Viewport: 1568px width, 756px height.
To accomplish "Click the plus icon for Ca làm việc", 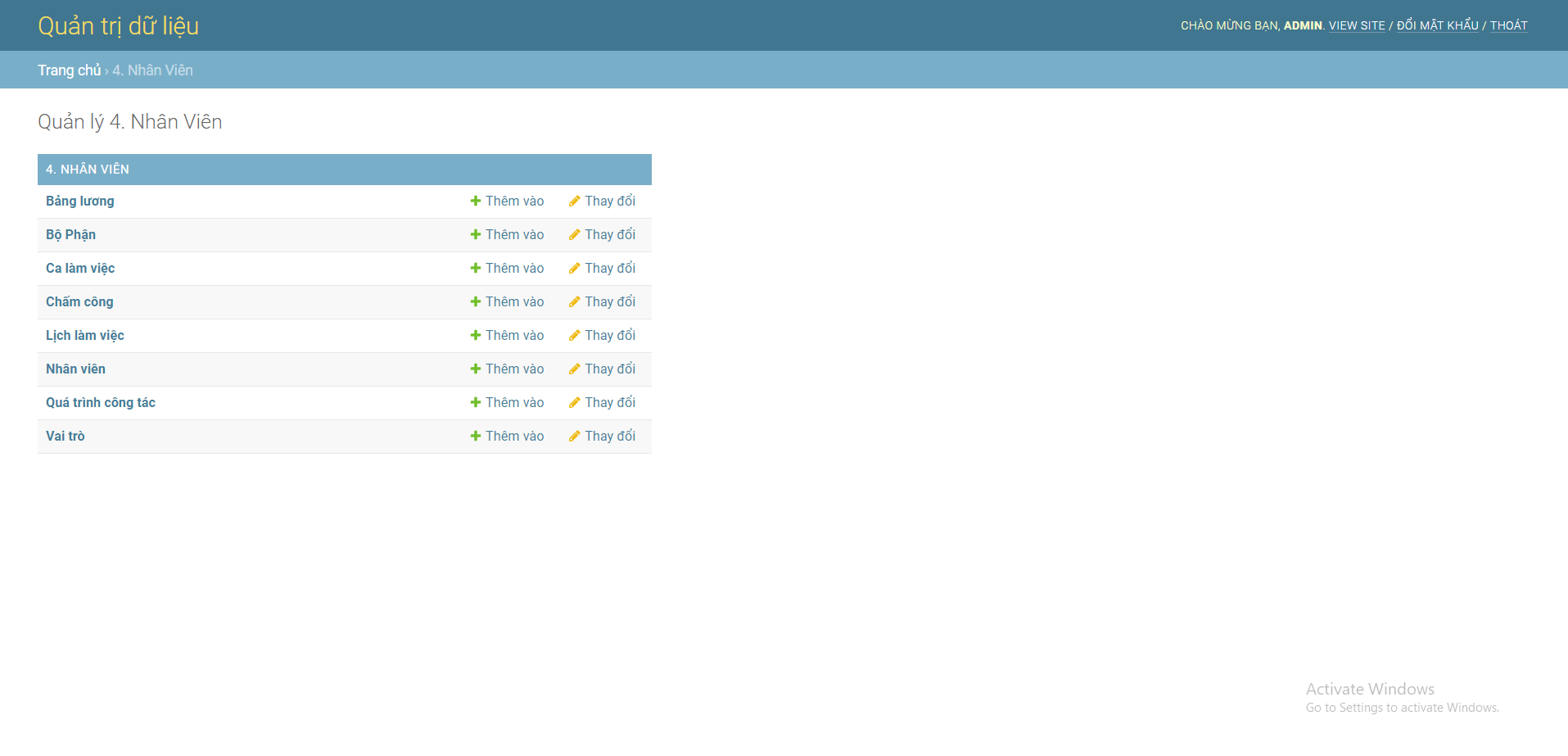I will point(474,268).
